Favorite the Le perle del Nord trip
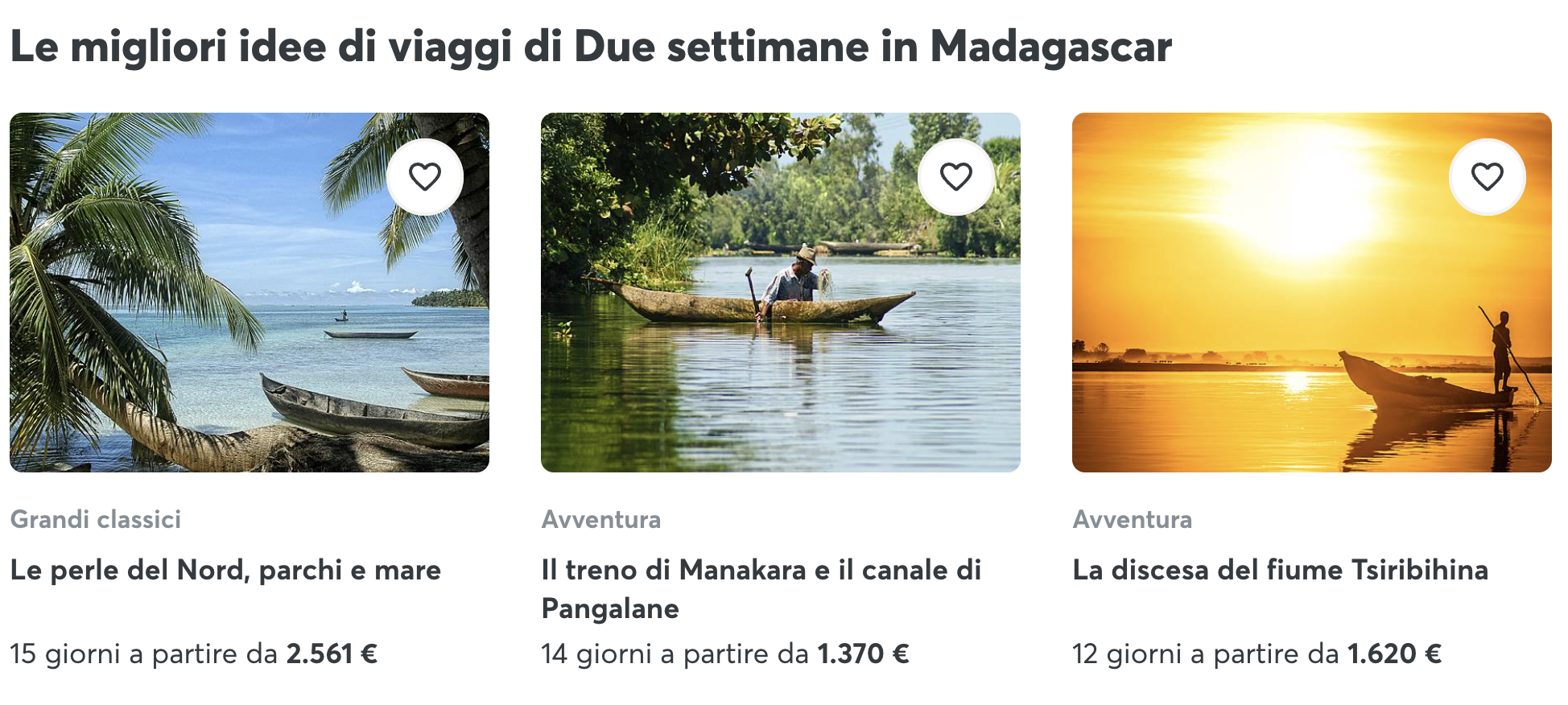 coord(424,176)
